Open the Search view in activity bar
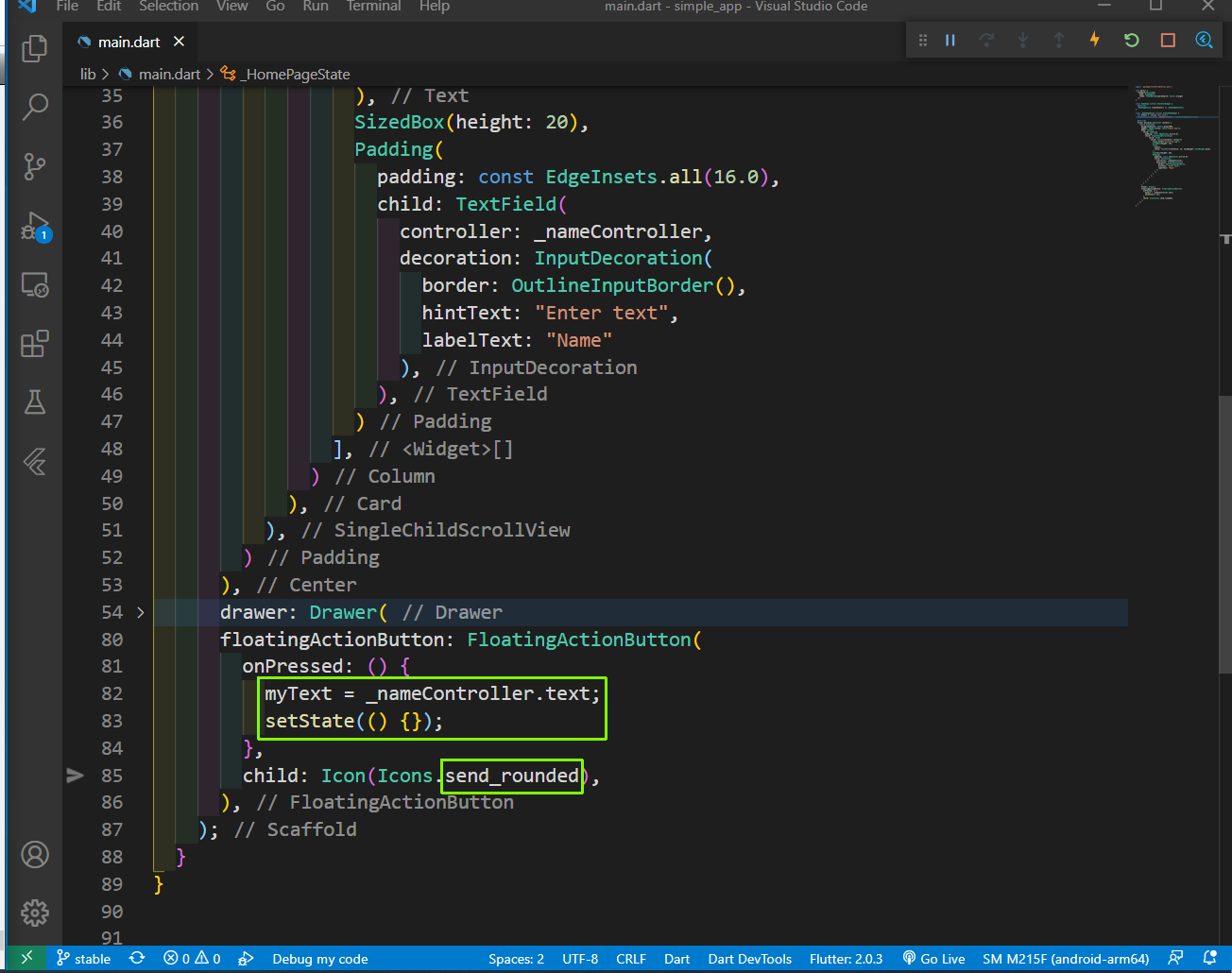This screenshot has height=973, width=1232. 35,107
